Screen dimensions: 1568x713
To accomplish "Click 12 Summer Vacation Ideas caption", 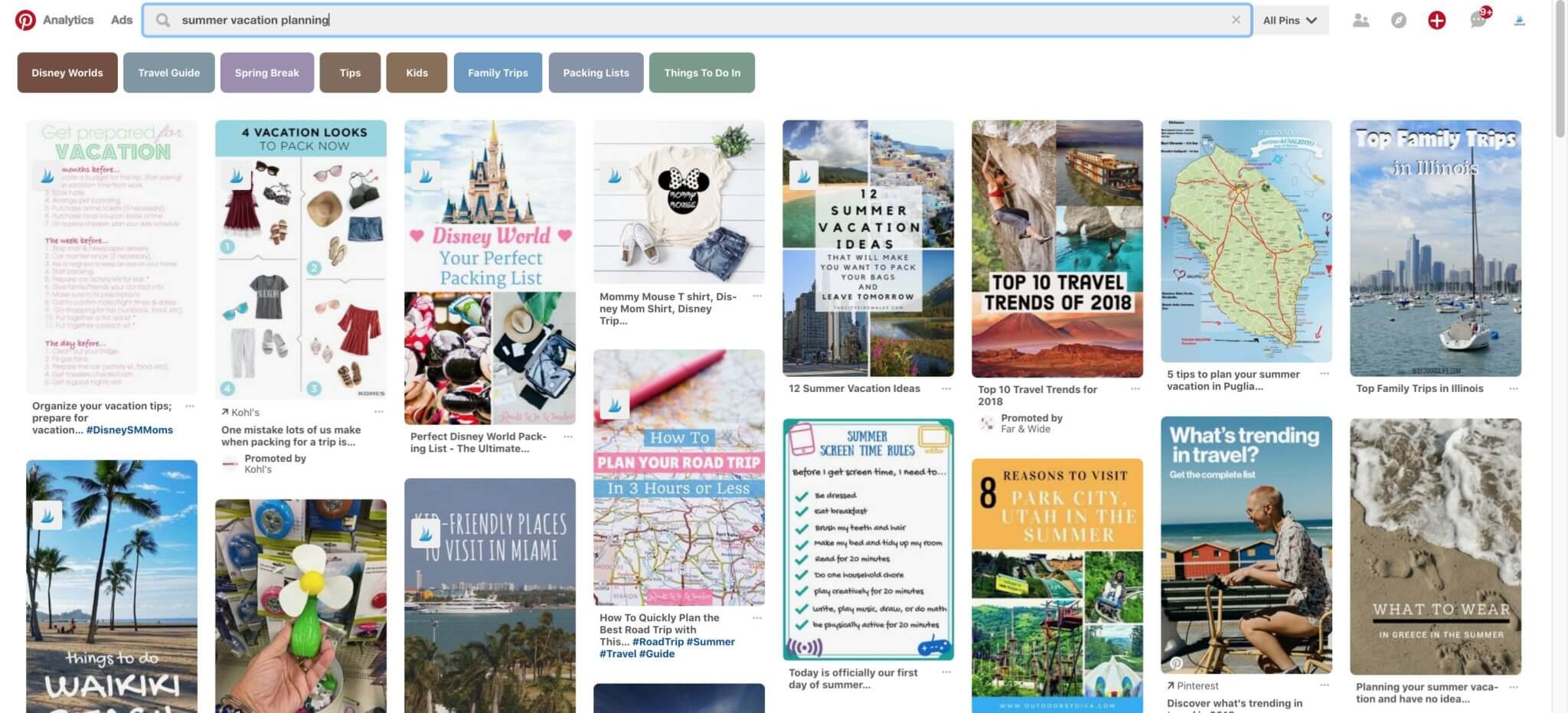I will [x=854, y=388].
